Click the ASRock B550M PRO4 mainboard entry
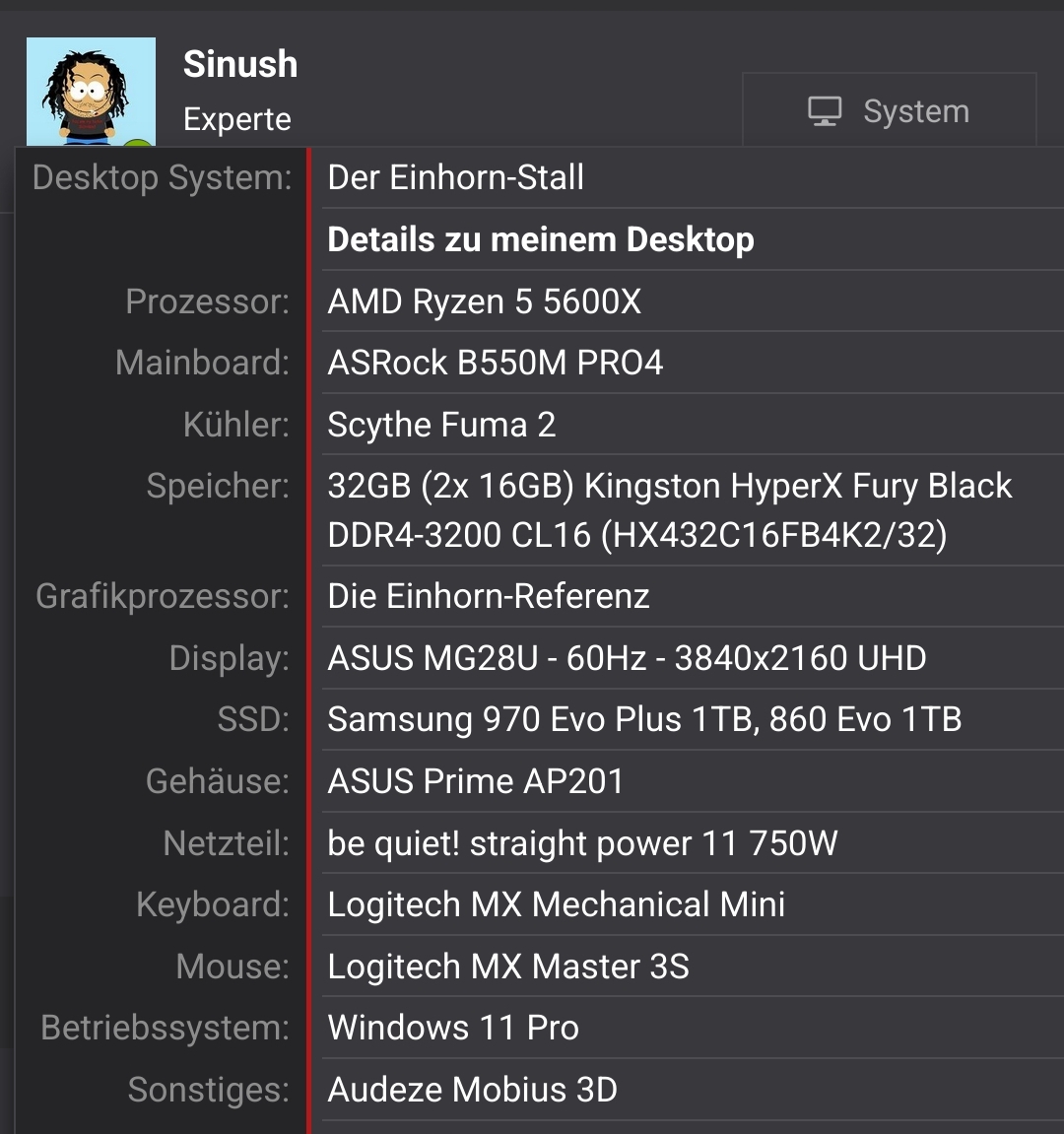Image resolution: width=1064 pixels, height=1134 pixels. [495, 363]
